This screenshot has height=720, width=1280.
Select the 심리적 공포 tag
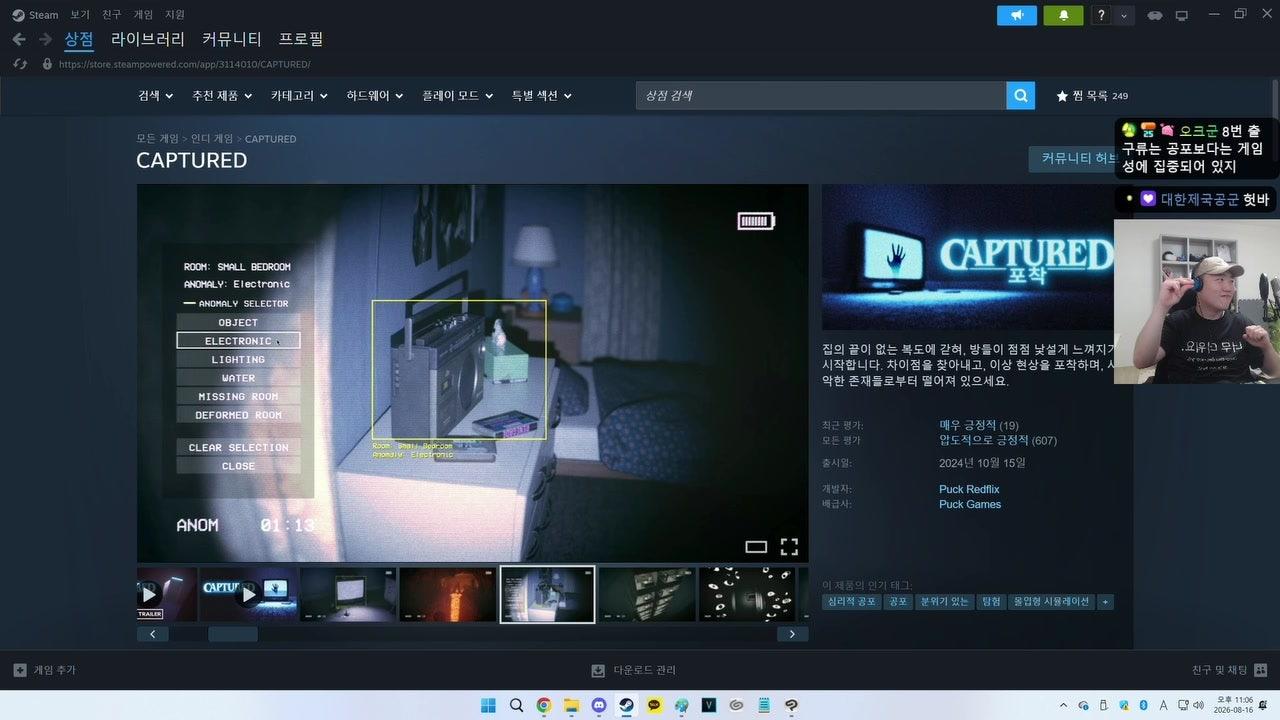tap(852, 602)
